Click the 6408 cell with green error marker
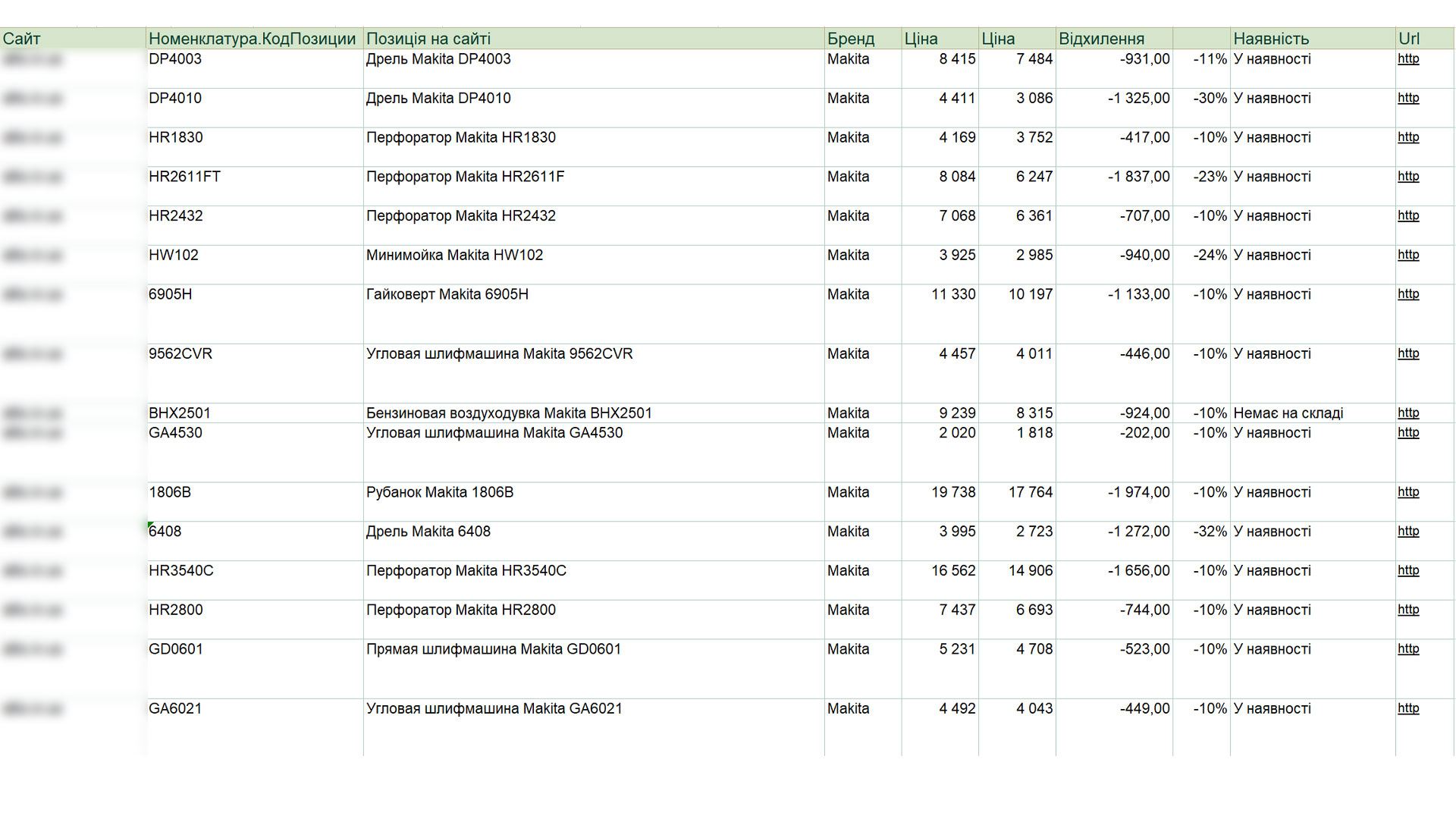Screen dimensions: 1456x819 pos(165,532)
